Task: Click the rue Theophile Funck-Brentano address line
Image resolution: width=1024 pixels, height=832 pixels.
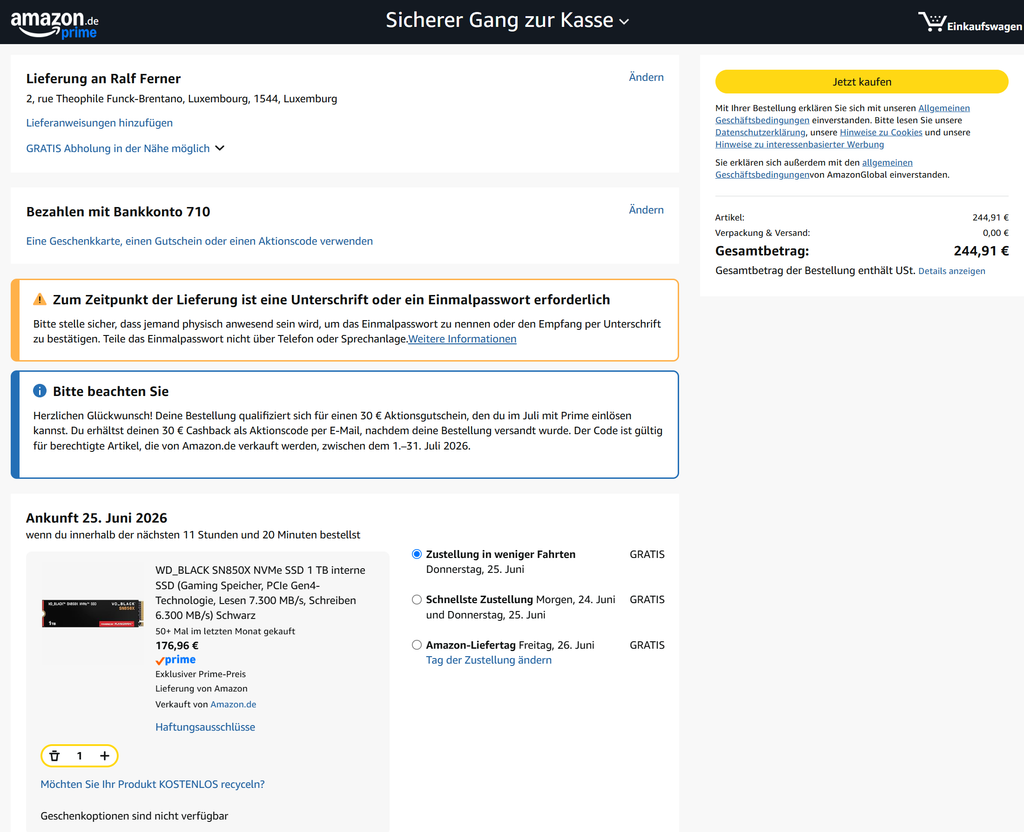Action: pyautogui.click(x=182, y=99)
